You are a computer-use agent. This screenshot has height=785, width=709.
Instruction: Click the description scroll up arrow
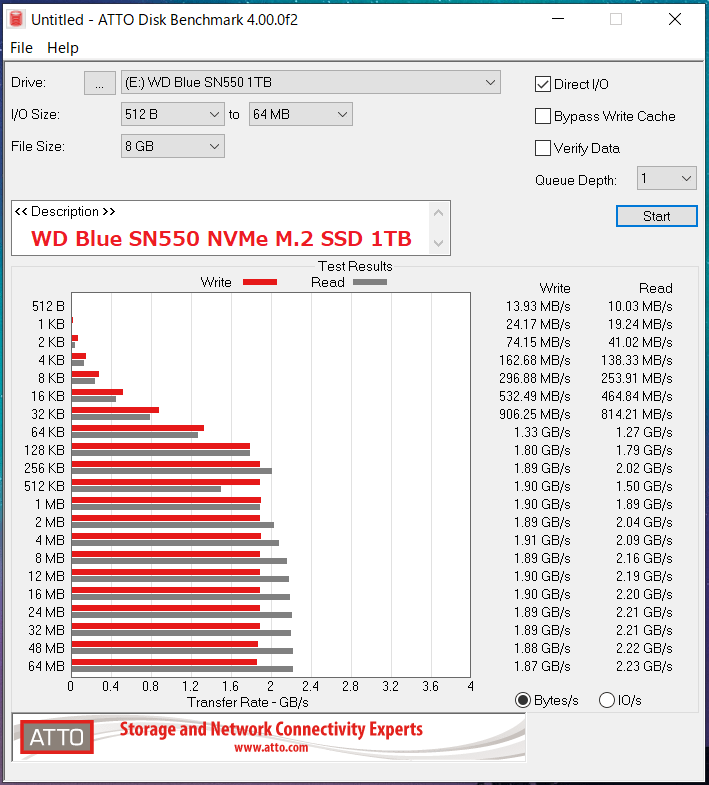tap(439, 213)
